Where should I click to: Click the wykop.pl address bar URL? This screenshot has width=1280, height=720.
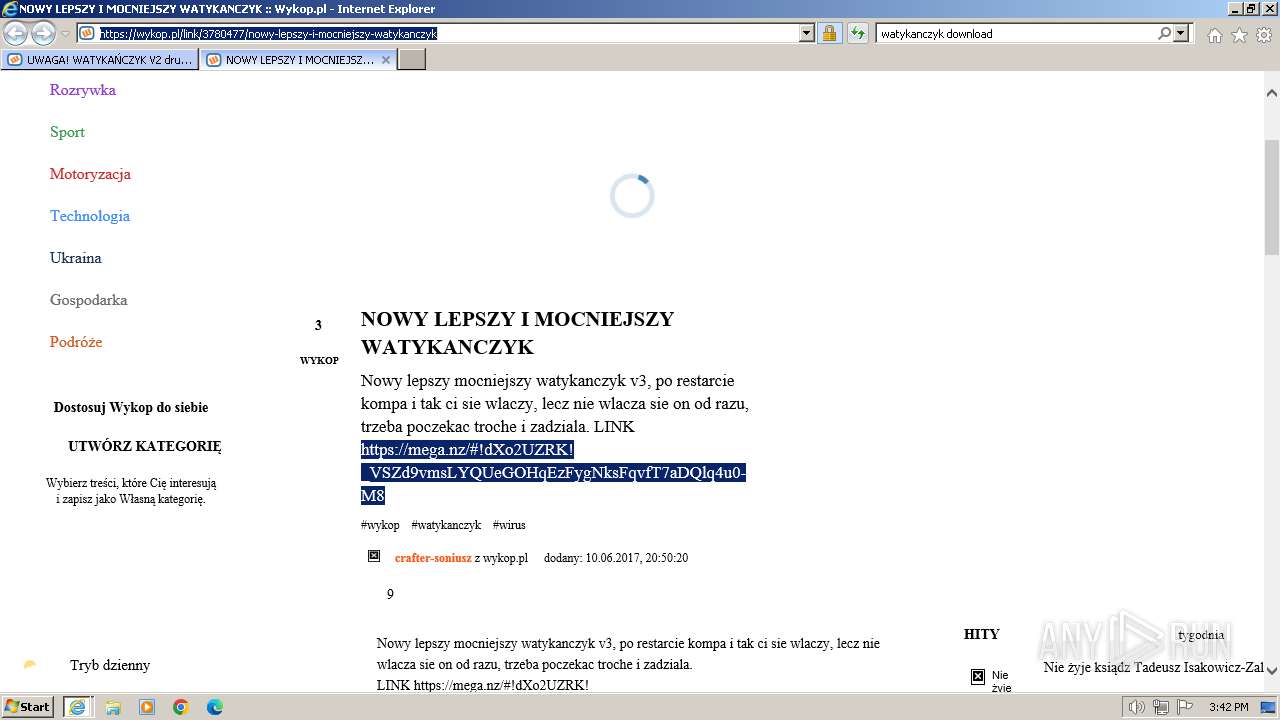[x=268, y=33]
